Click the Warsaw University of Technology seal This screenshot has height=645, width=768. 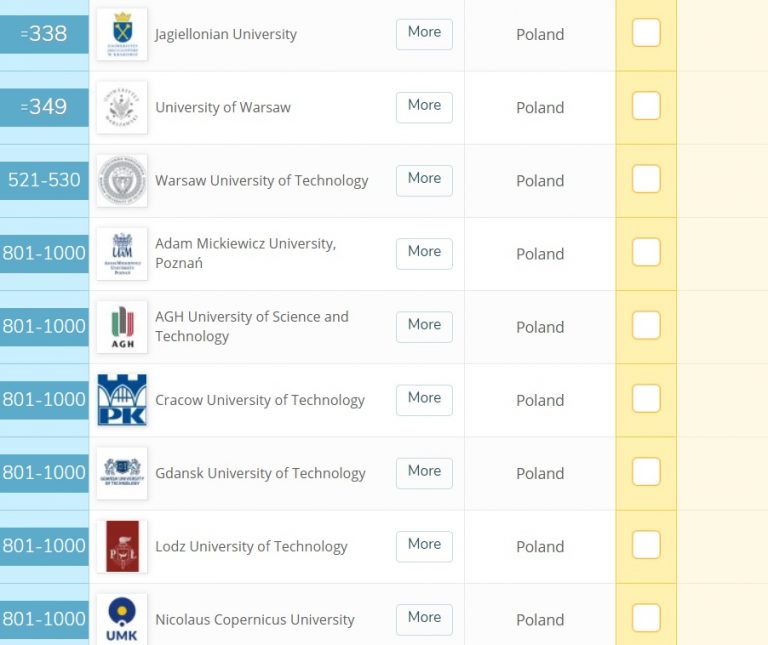click(x=122, y=181)
